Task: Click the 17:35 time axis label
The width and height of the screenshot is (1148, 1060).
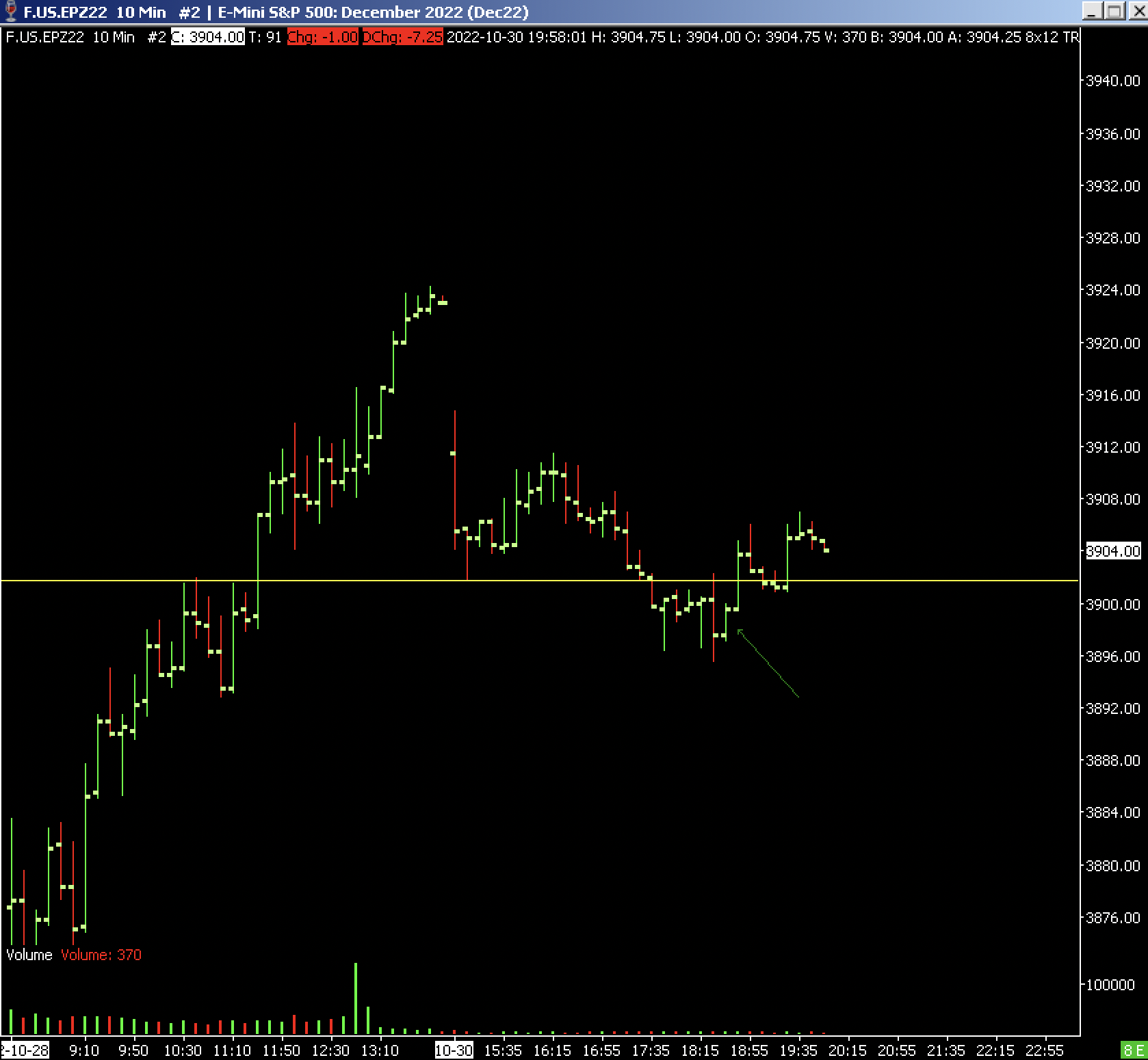Action: (x=651, y=1050)
